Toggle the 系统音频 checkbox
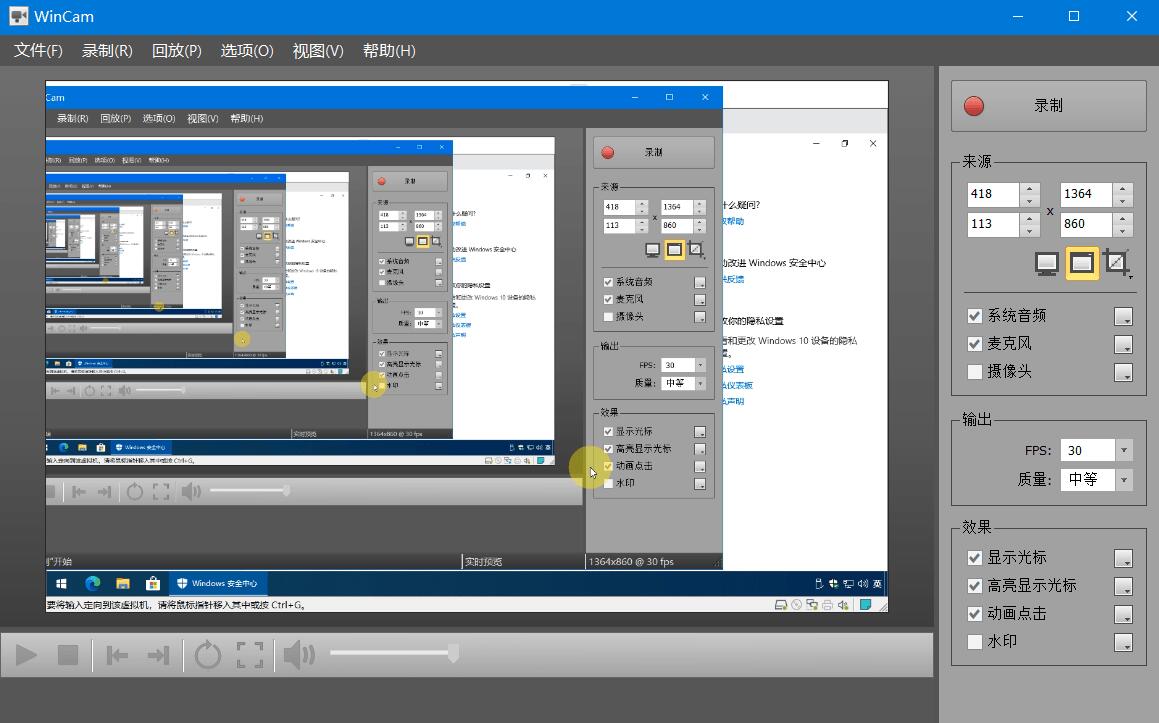 click(x=975, y=316)
